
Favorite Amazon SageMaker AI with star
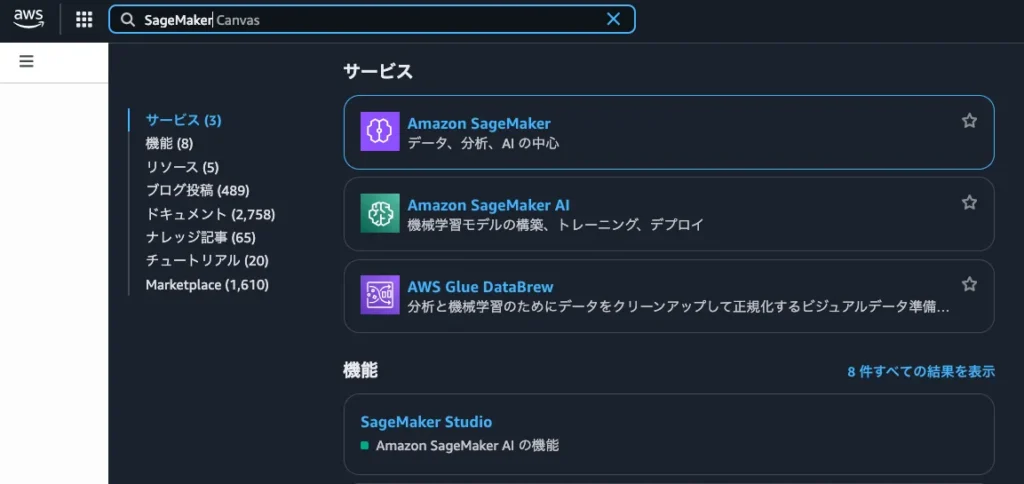pos(969,203)
